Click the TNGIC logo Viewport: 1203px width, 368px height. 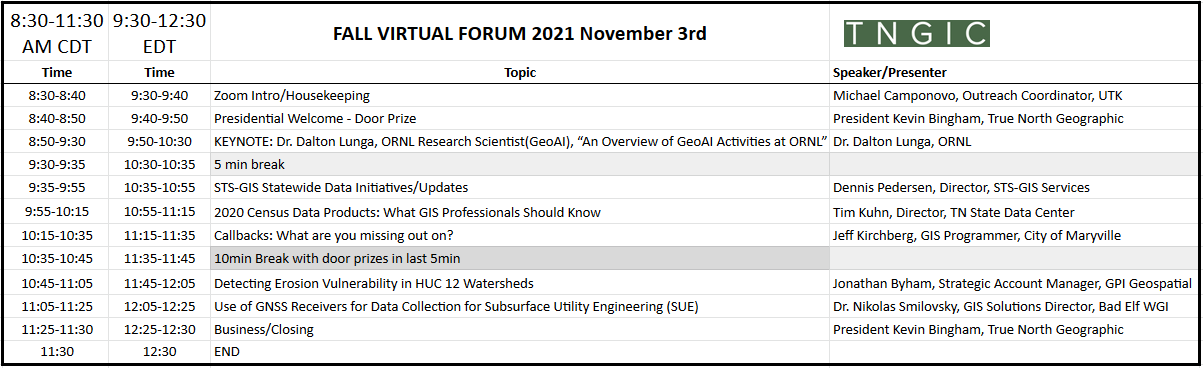917,33
